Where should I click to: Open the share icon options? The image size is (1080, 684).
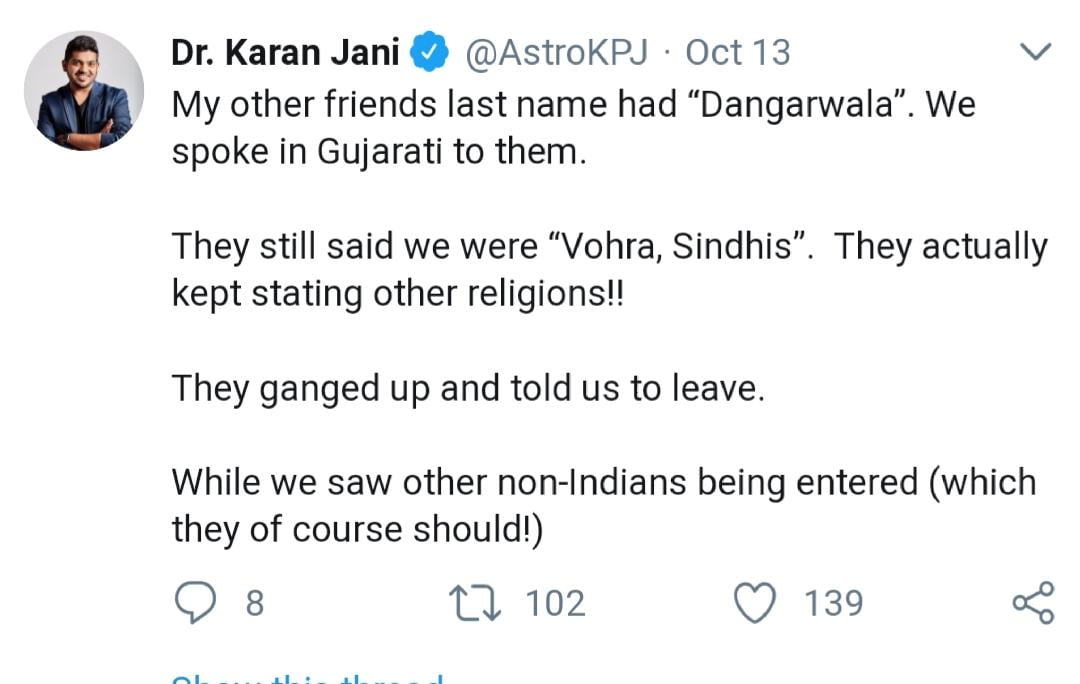(1033, 603)
